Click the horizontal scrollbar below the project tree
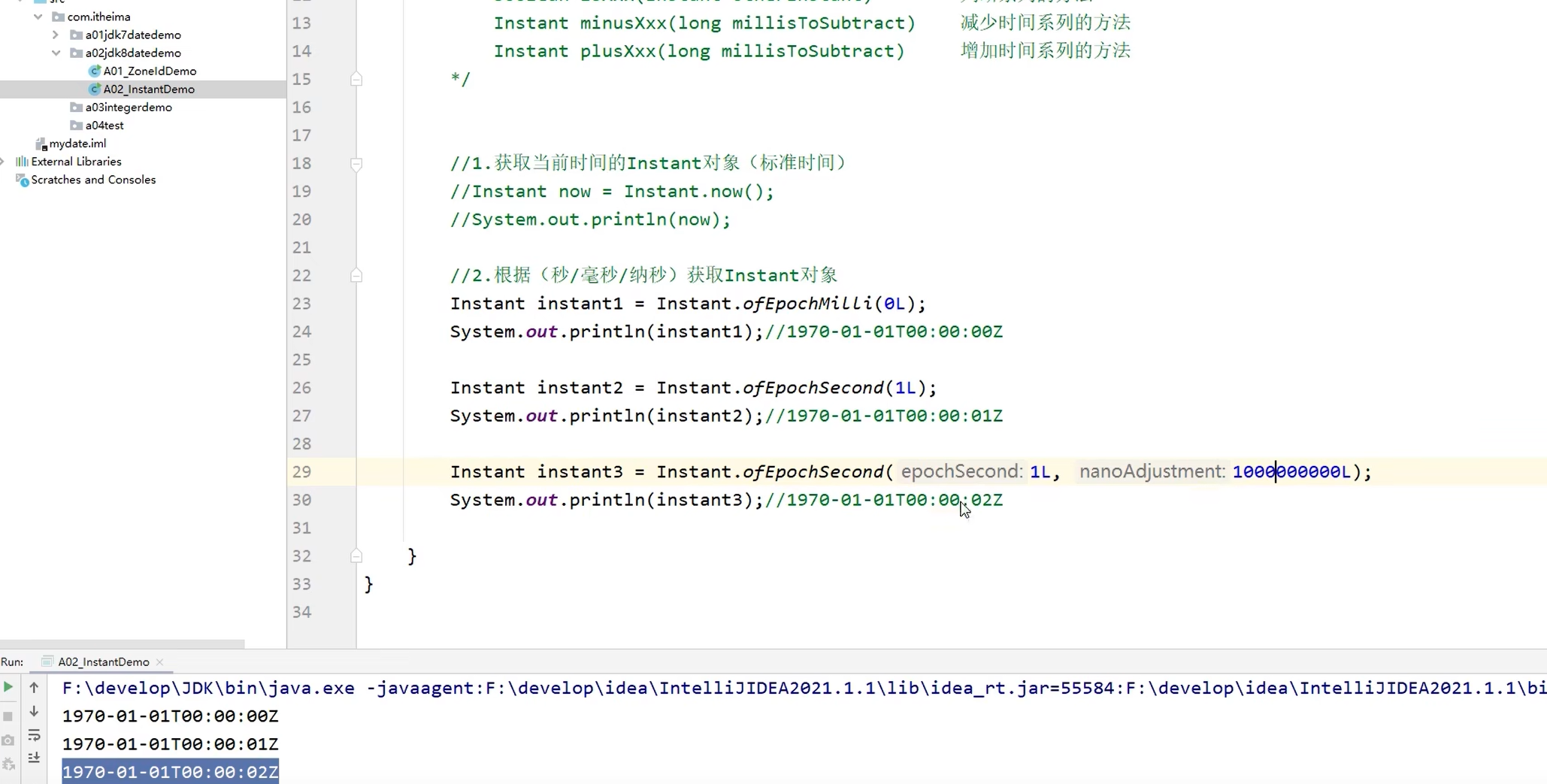 pos(120,644)
